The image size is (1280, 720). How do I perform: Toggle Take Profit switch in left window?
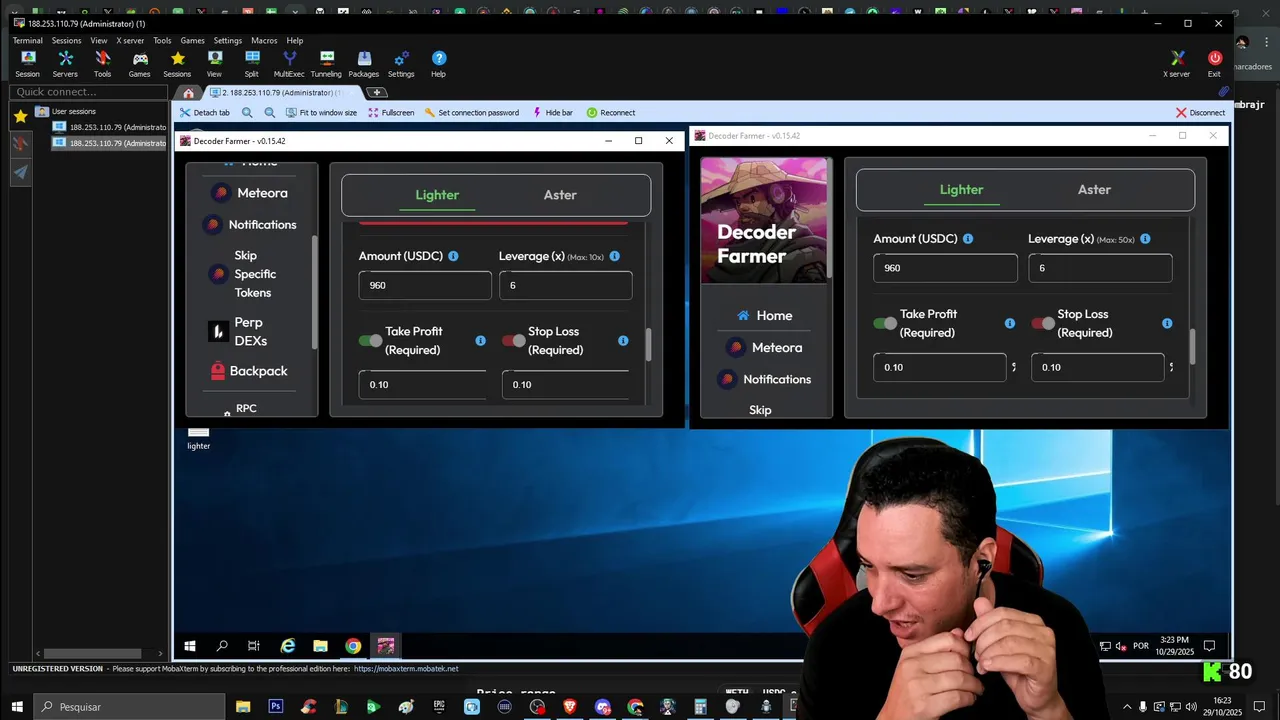pos(370,340)
